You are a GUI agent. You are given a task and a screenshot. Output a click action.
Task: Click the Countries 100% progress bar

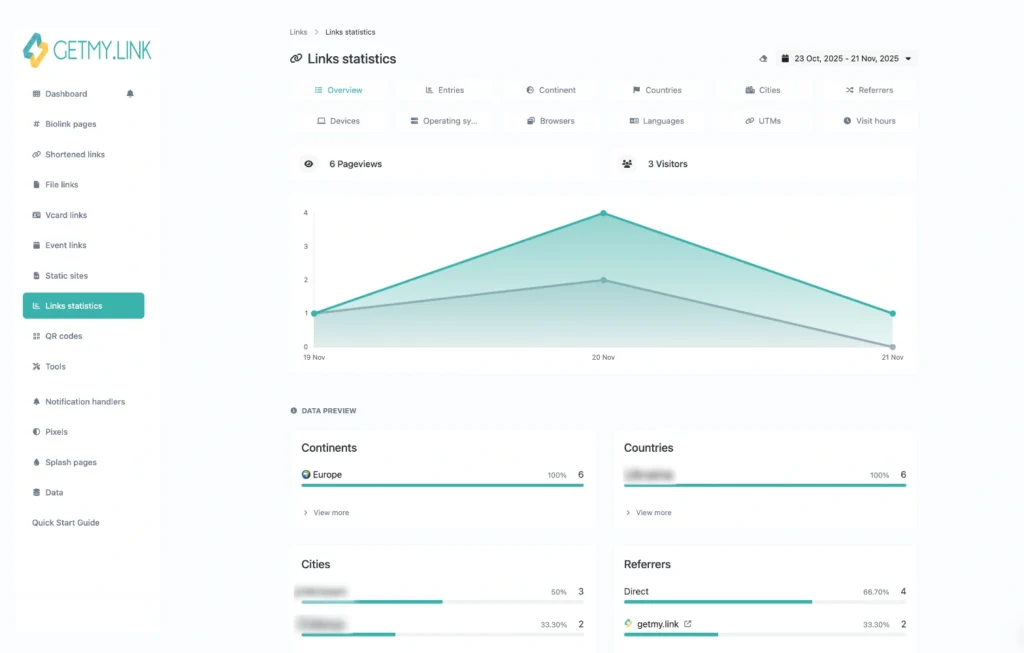(x=765, y=485)
